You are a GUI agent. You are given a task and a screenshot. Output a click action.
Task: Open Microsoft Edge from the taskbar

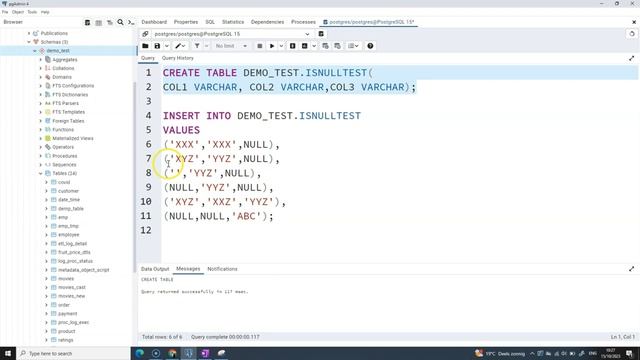coord(140,353)
